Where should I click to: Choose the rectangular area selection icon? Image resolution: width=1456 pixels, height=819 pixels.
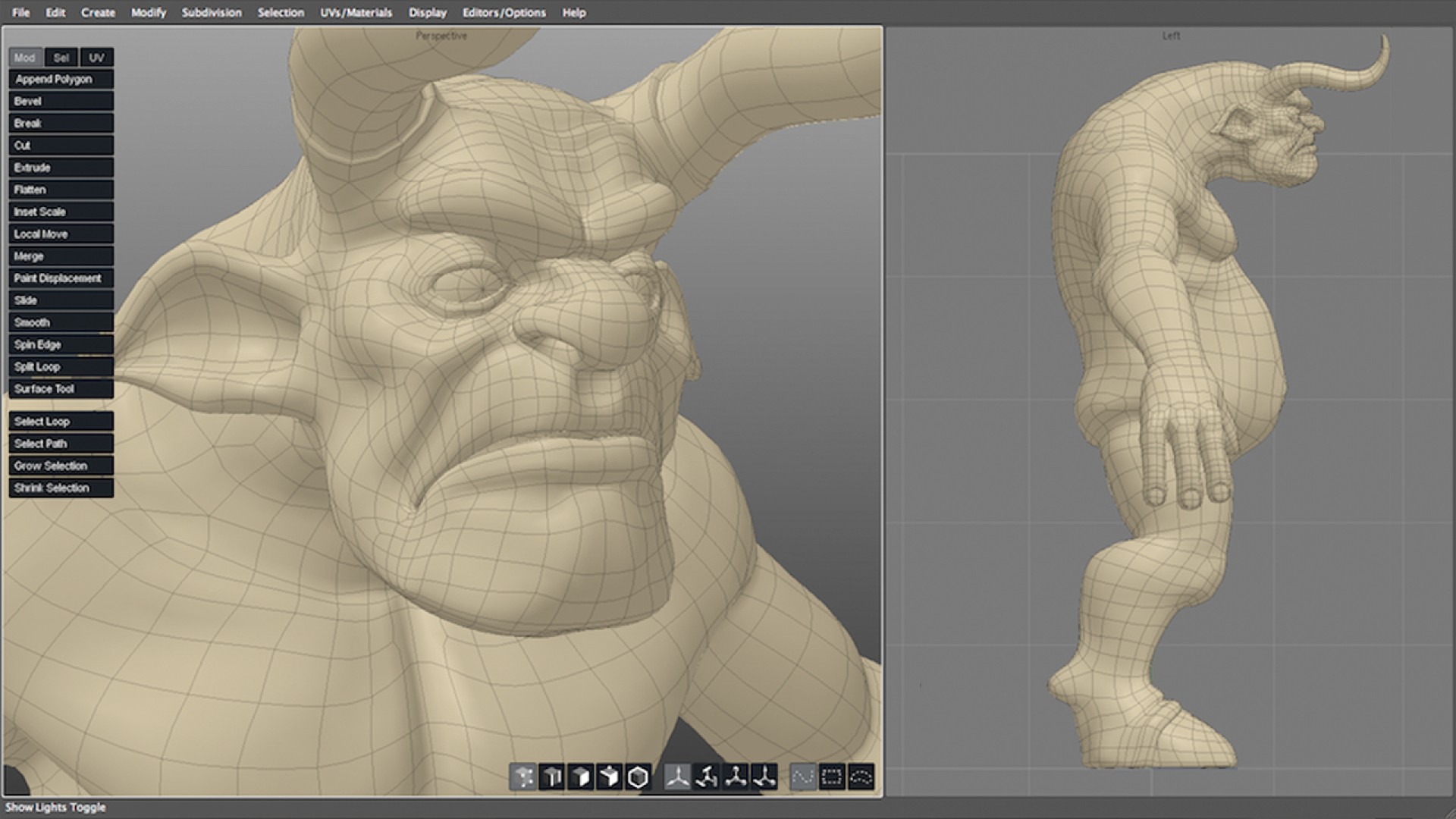click(832, 777)
